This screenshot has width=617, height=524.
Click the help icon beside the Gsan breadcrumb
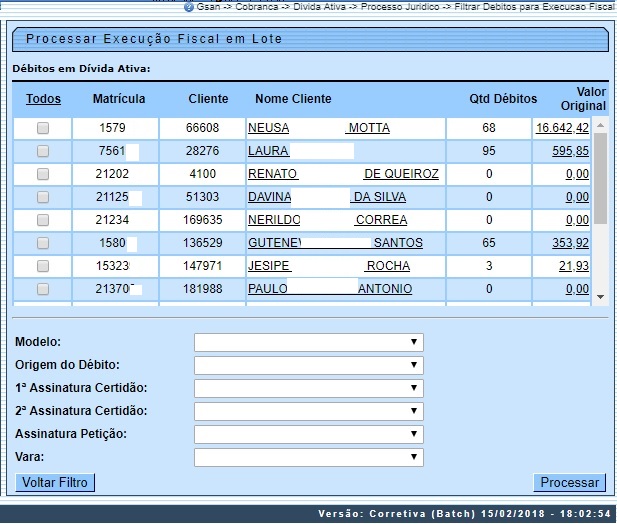pyautogui.click(x=189, y=6)
